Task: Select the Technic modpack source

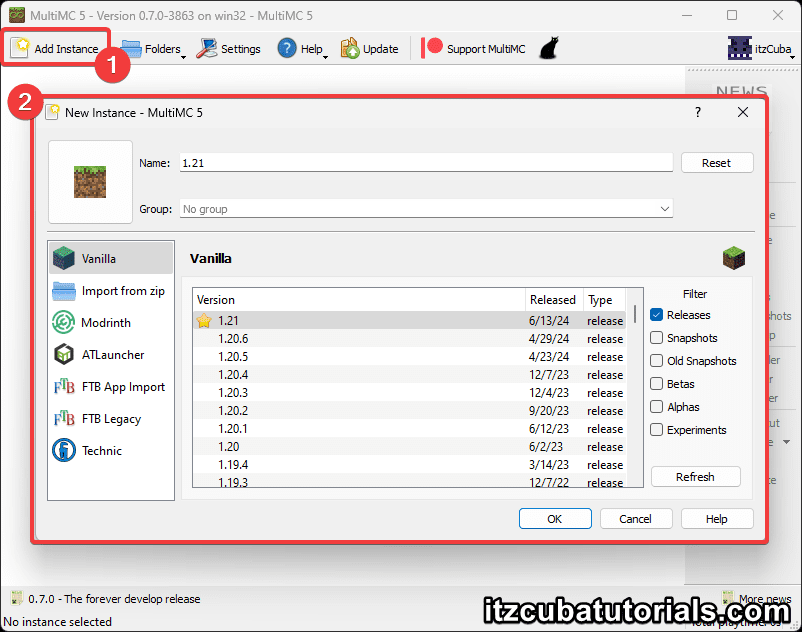Action: tap(64, 451)
